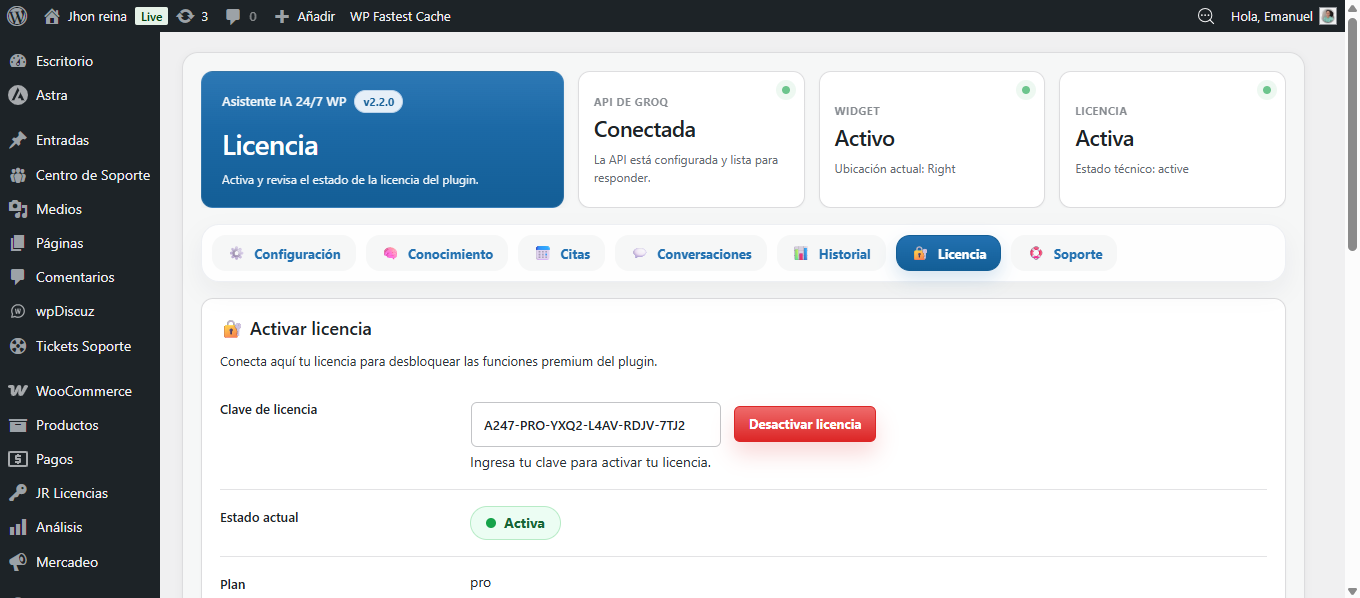Click the WooCommerce Woo icon
This screenshot has height=598, width=1360.
click(x=18, y=391)
